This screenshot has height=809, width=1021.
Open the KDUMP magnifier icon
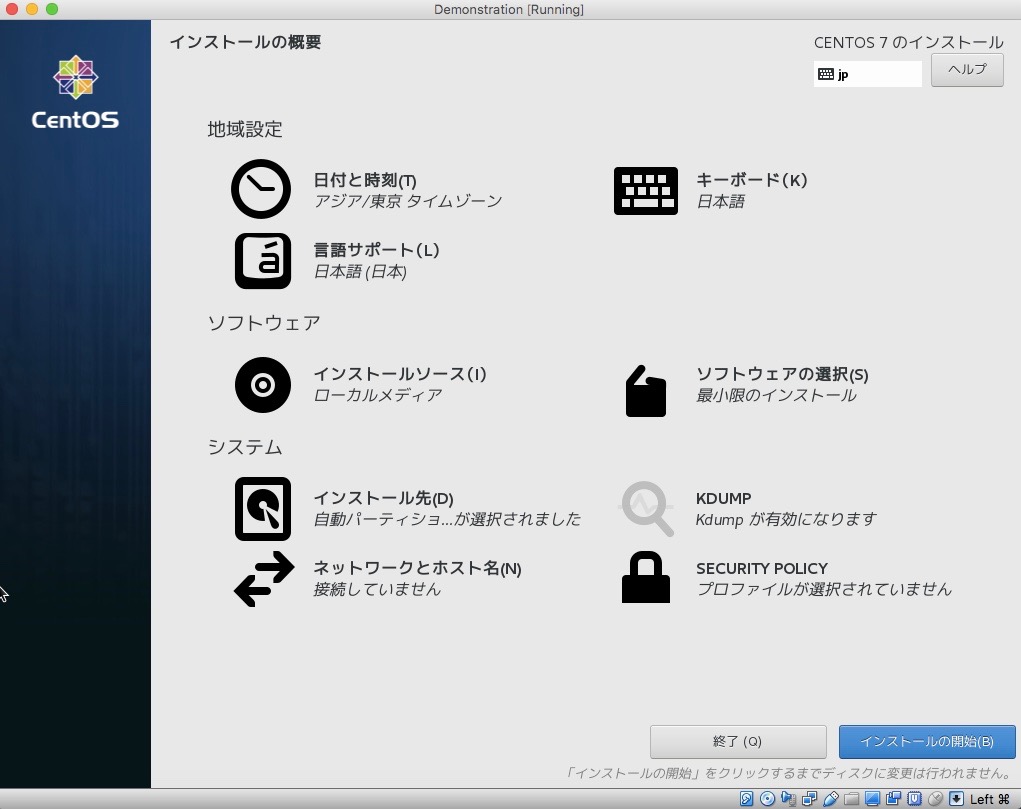[645, 509]
